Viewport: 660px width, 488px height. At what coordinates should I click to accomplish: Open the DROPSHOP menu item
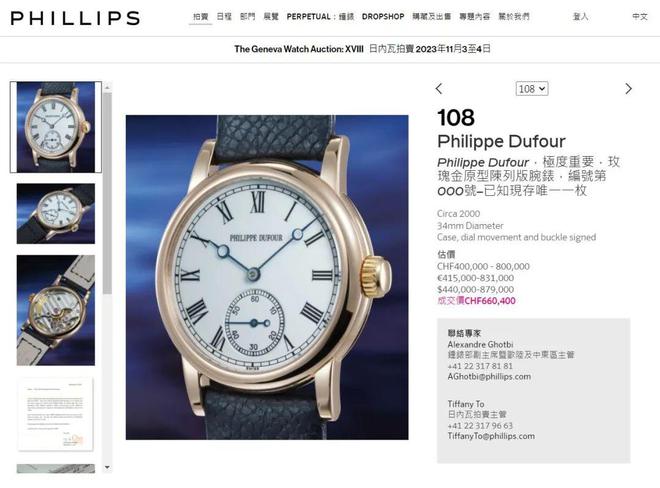pos(383,17)
